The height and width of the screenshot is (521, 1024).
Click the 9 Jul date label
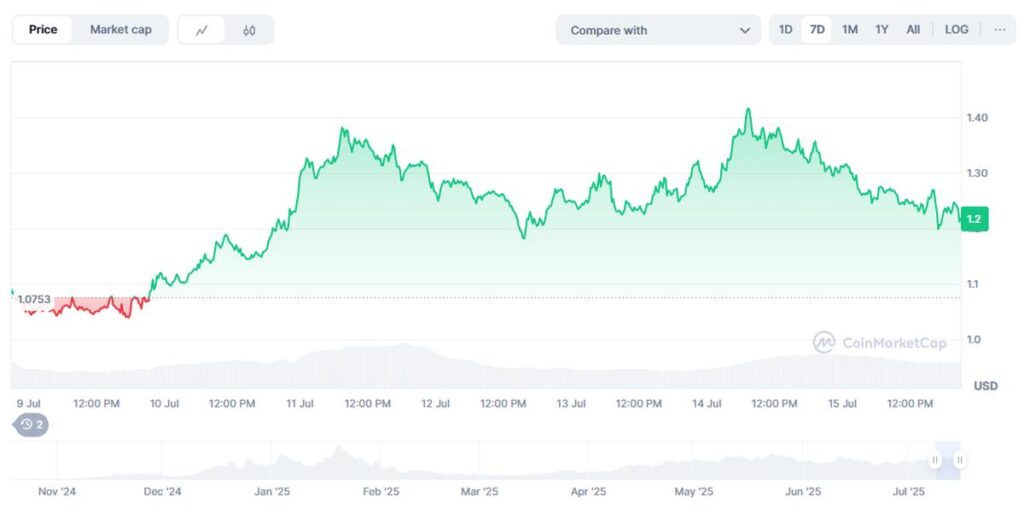tap(29, 403)
